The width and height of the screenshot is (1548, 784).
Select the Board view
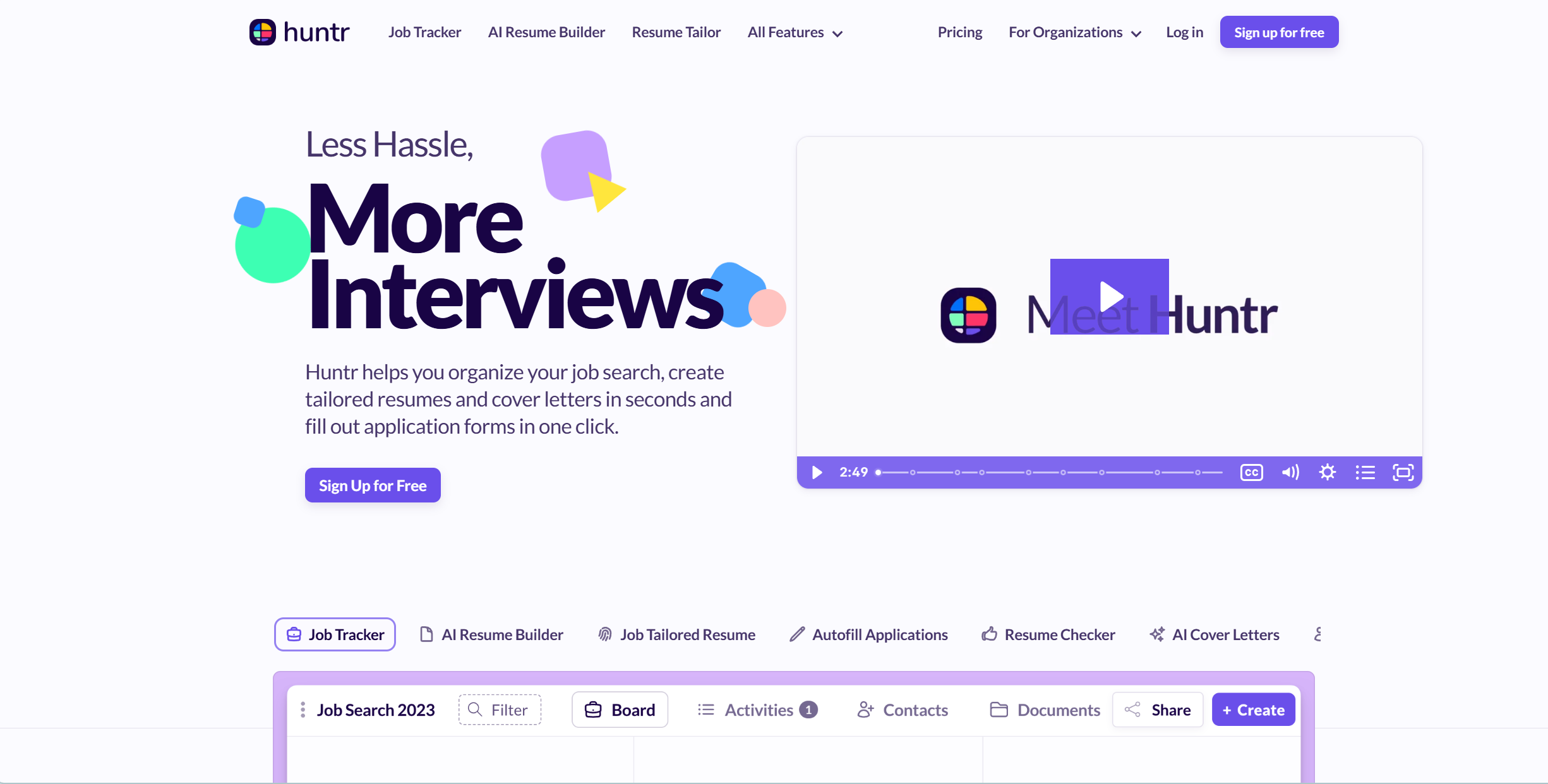click(x=620, y=710)
